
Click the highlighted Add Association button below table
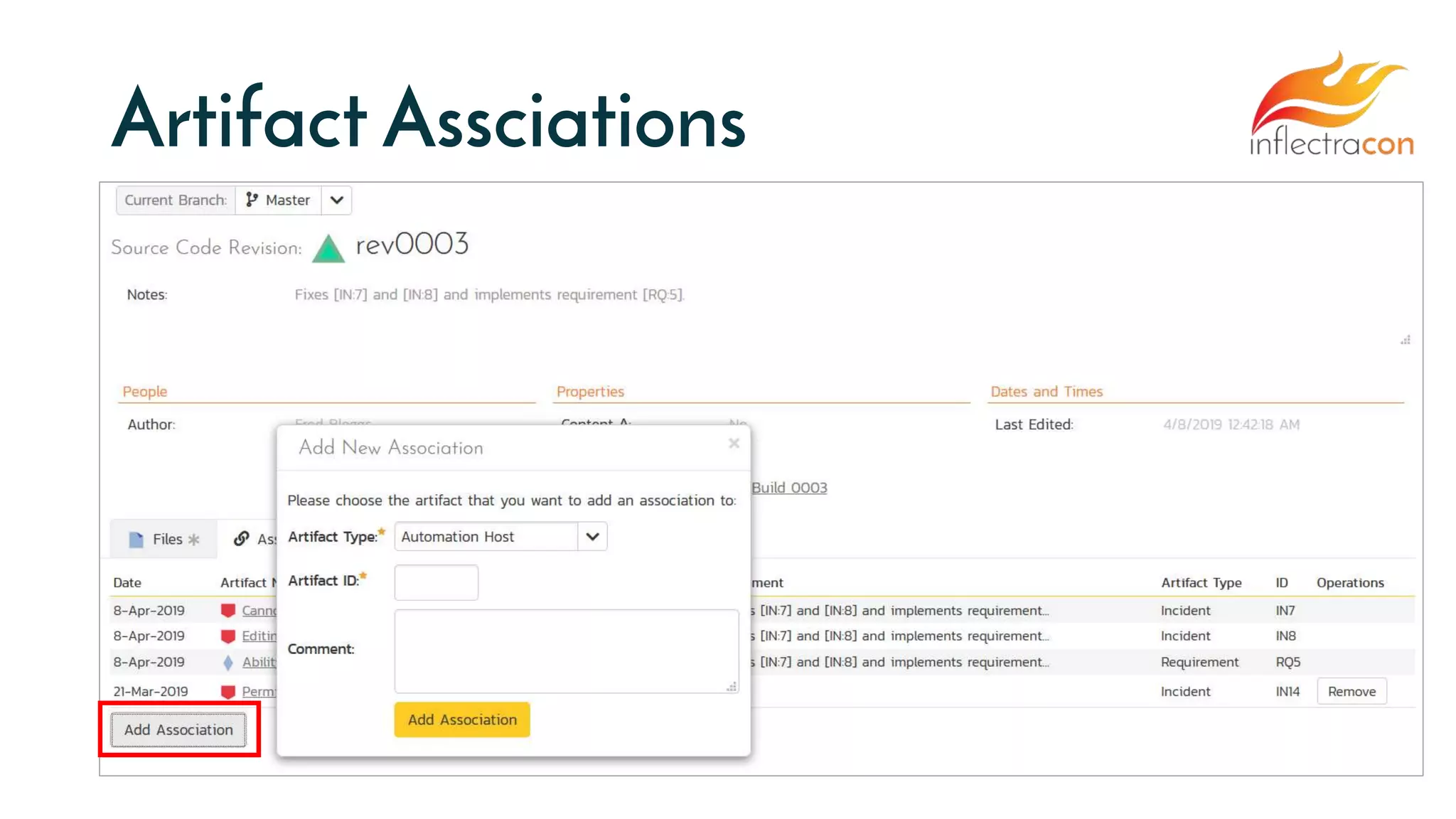tap(178, 730)
